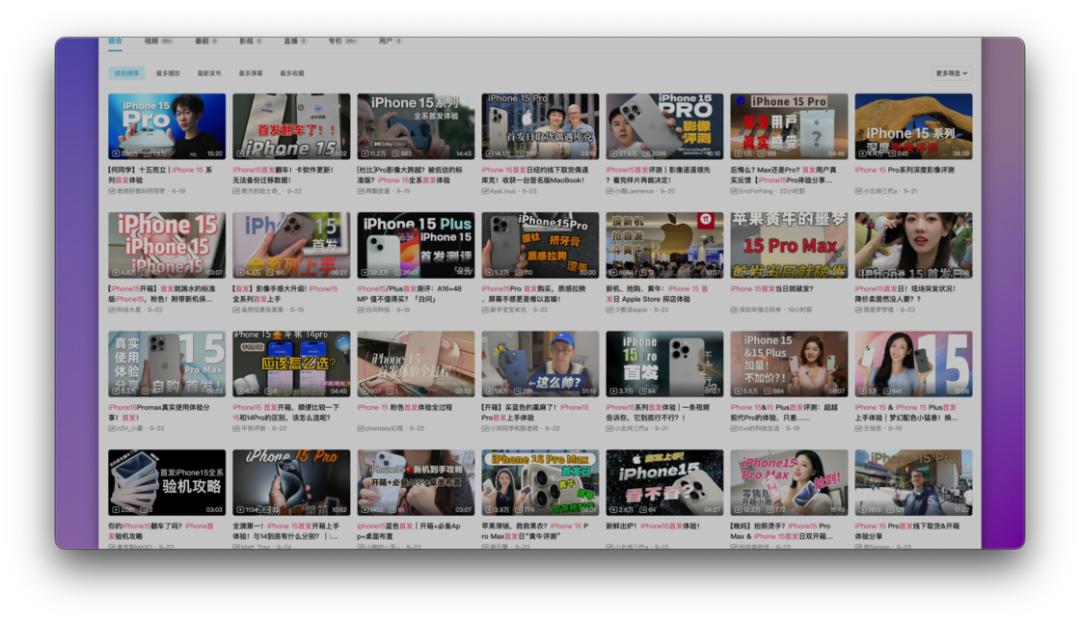Open the Apple Store crowd thumbnail
Image resolution: width=1080 pixels, height=622 pixels.
[x=665, y=245]
